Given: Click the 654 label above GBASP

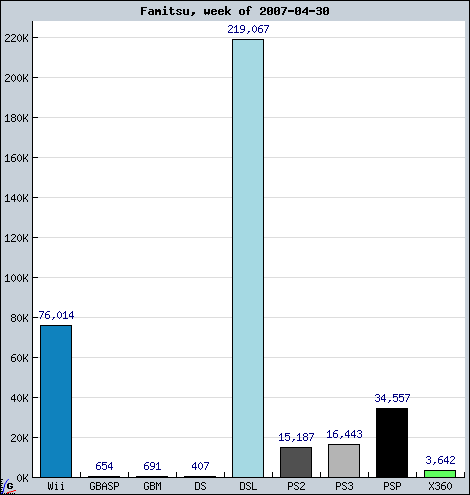Looking at the screenshot, I should click(104, 466).
